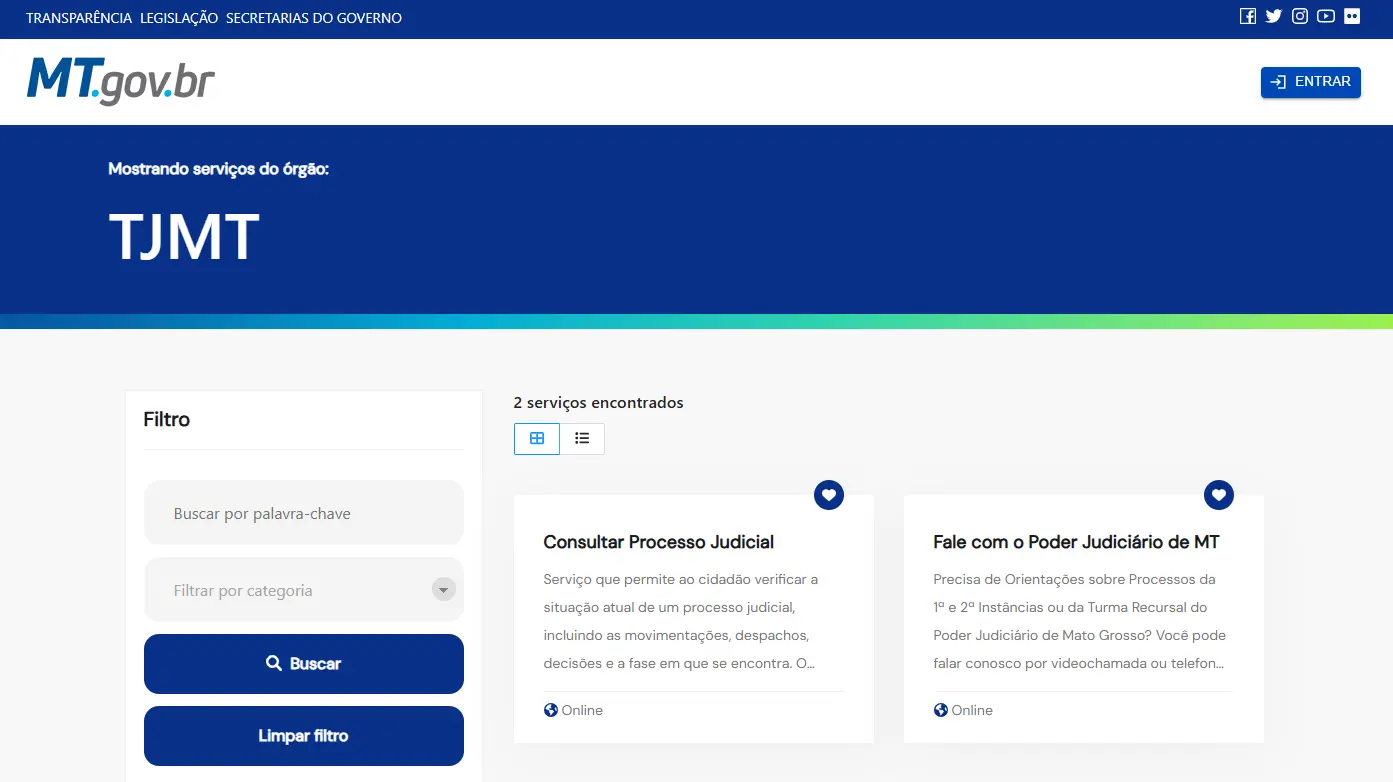
Task: Switch to list view layout
Action: point(582,438)
